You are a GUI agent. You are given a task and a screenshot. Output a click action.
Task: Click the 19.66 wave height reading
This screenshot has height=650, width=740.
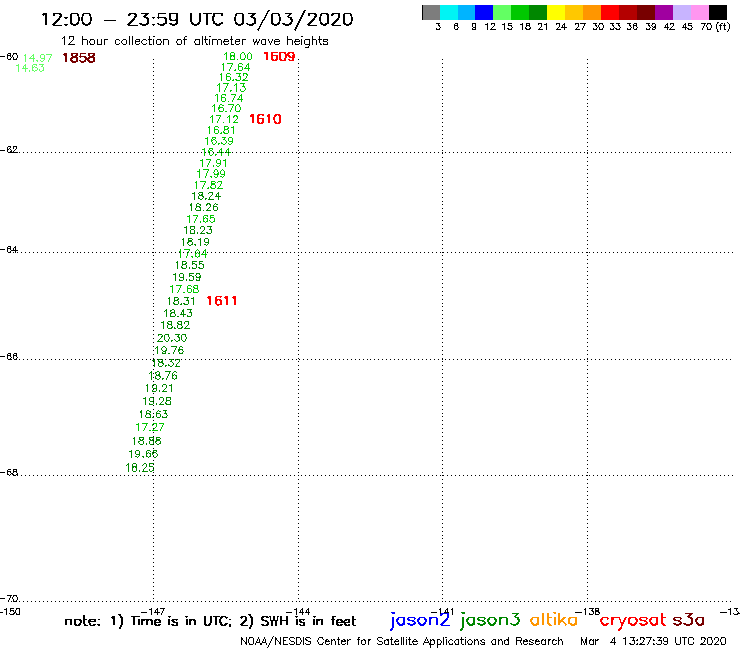click(143, 454)
